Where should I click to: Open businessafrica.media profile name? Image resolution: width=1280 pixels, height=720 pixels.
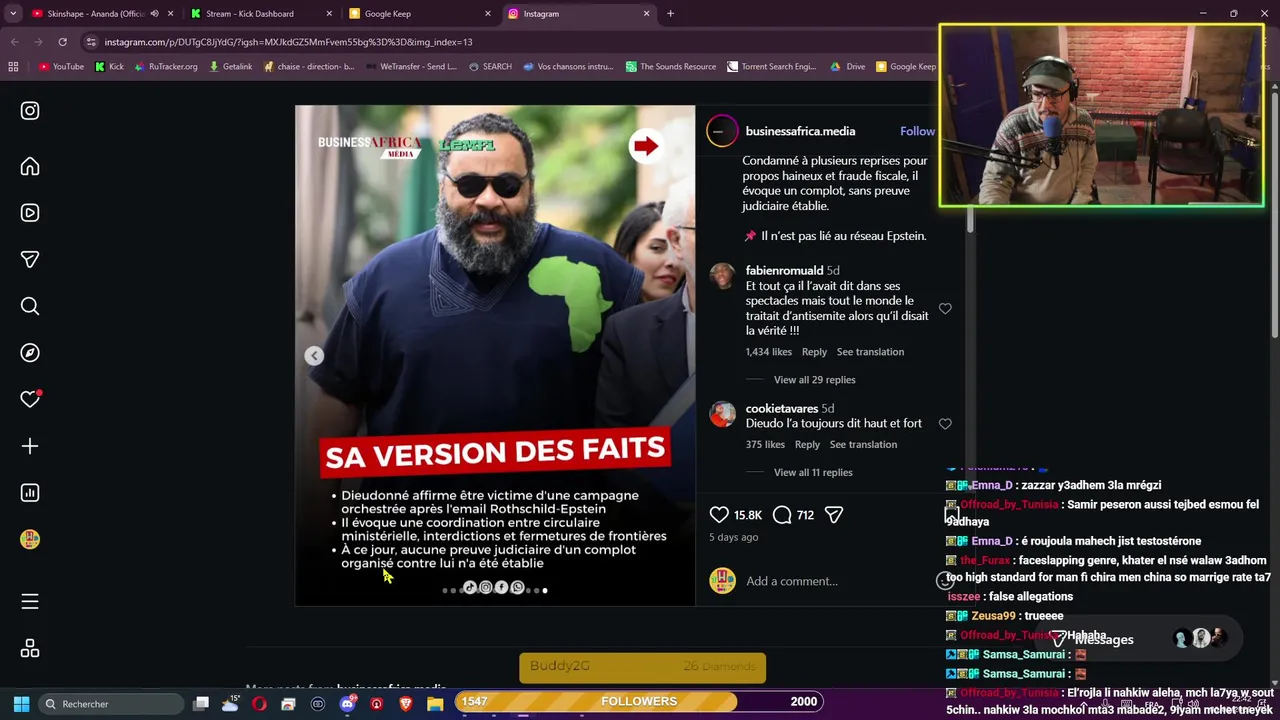point(800,131)
